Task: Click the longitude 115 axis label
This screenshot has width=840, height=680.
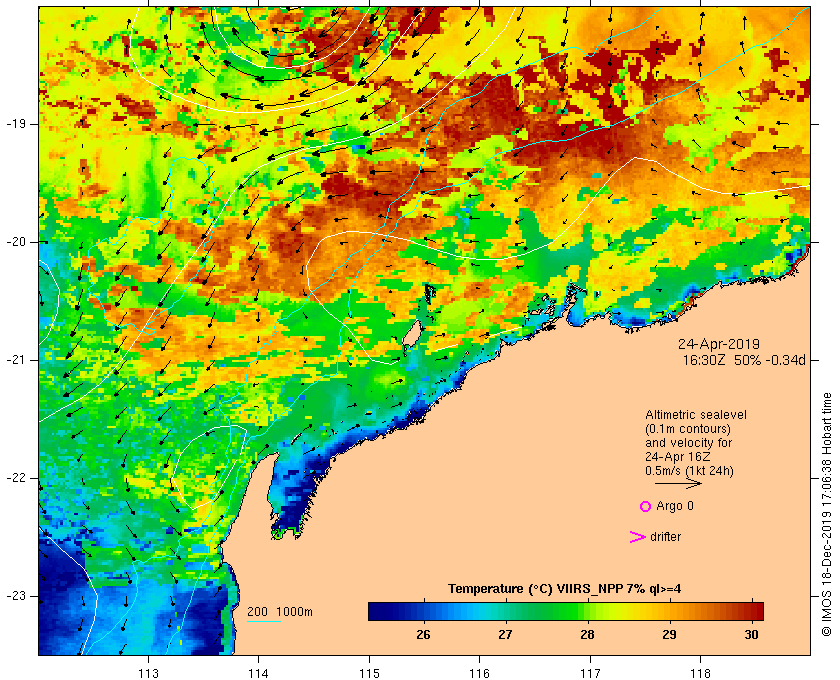Action: 369,674
